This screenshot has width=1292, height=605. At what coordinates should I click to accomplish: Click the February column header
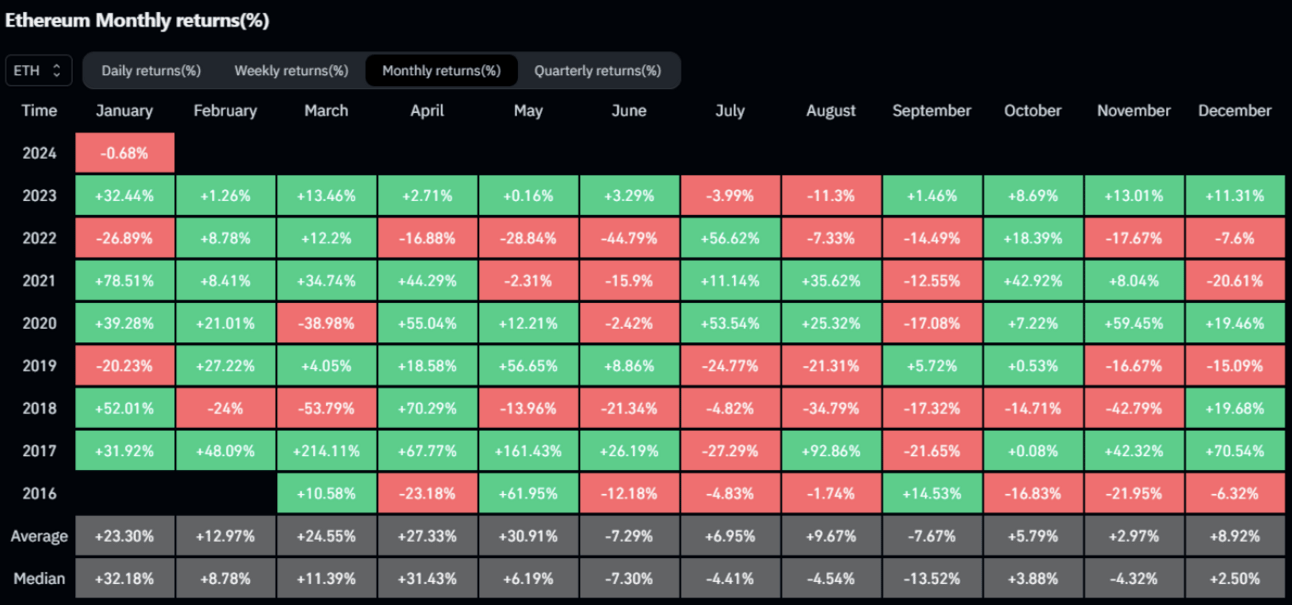(x=225, y=111)
